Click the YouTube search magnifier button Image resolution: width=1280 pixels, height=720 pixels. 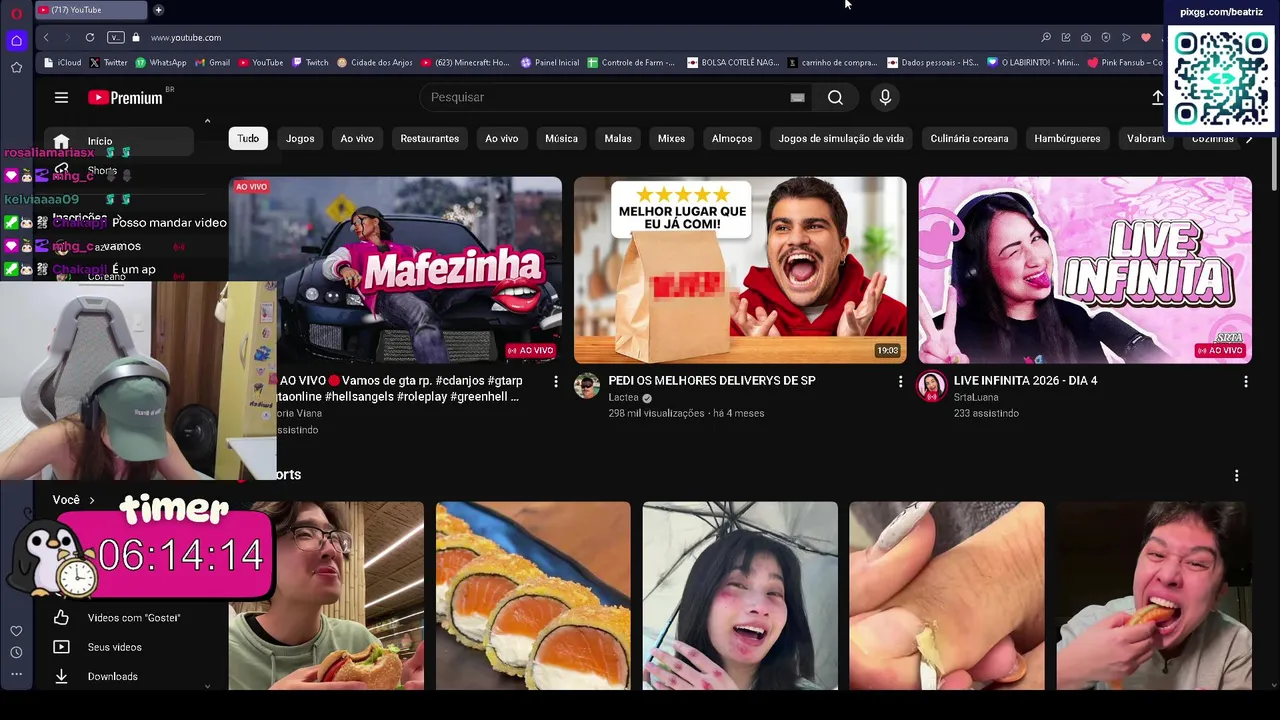[x=835, y=97]
